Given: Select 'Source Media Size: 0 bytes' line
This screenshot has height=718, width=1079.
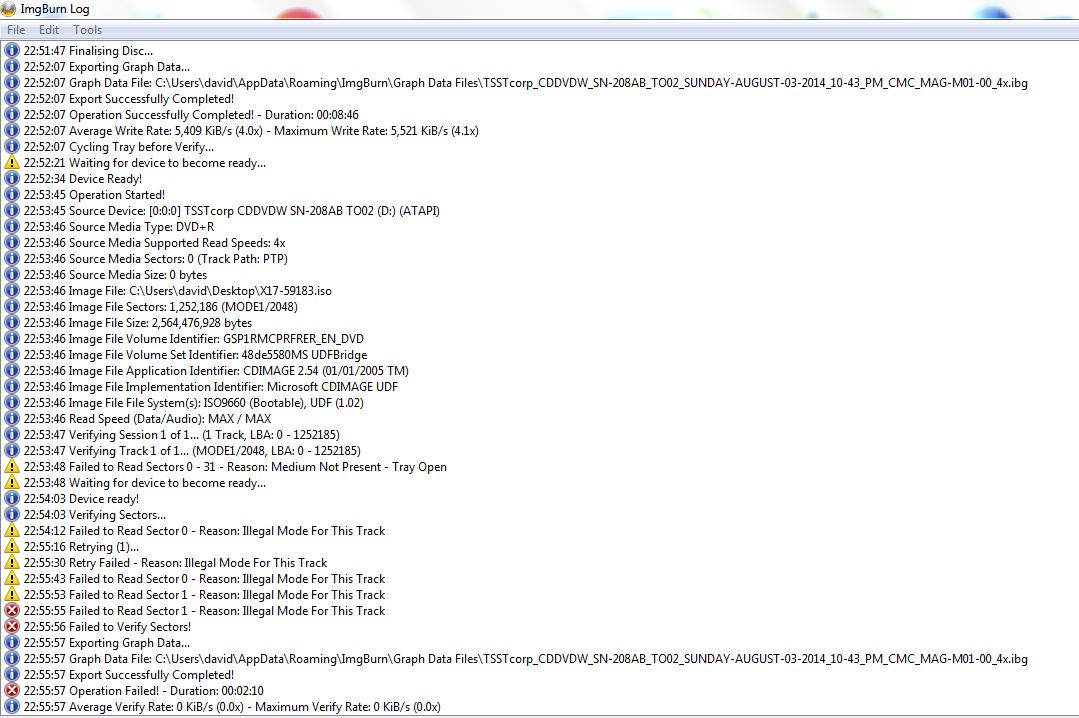Looking at the screenshot, I should pyautogui.click(x=116, y=275).
